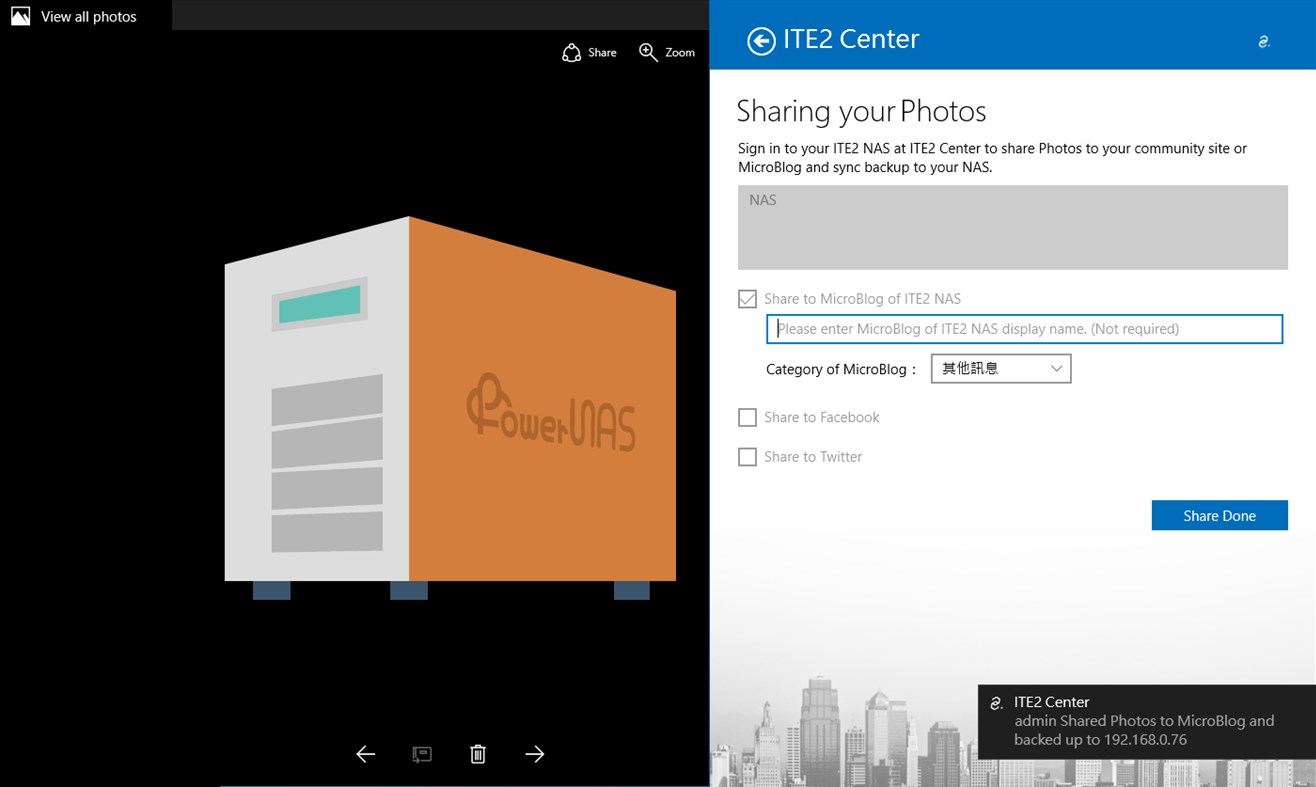This screenshot has height=787, width=1316.
Task: Select the View all photos menu item
Action: point(89,15)
